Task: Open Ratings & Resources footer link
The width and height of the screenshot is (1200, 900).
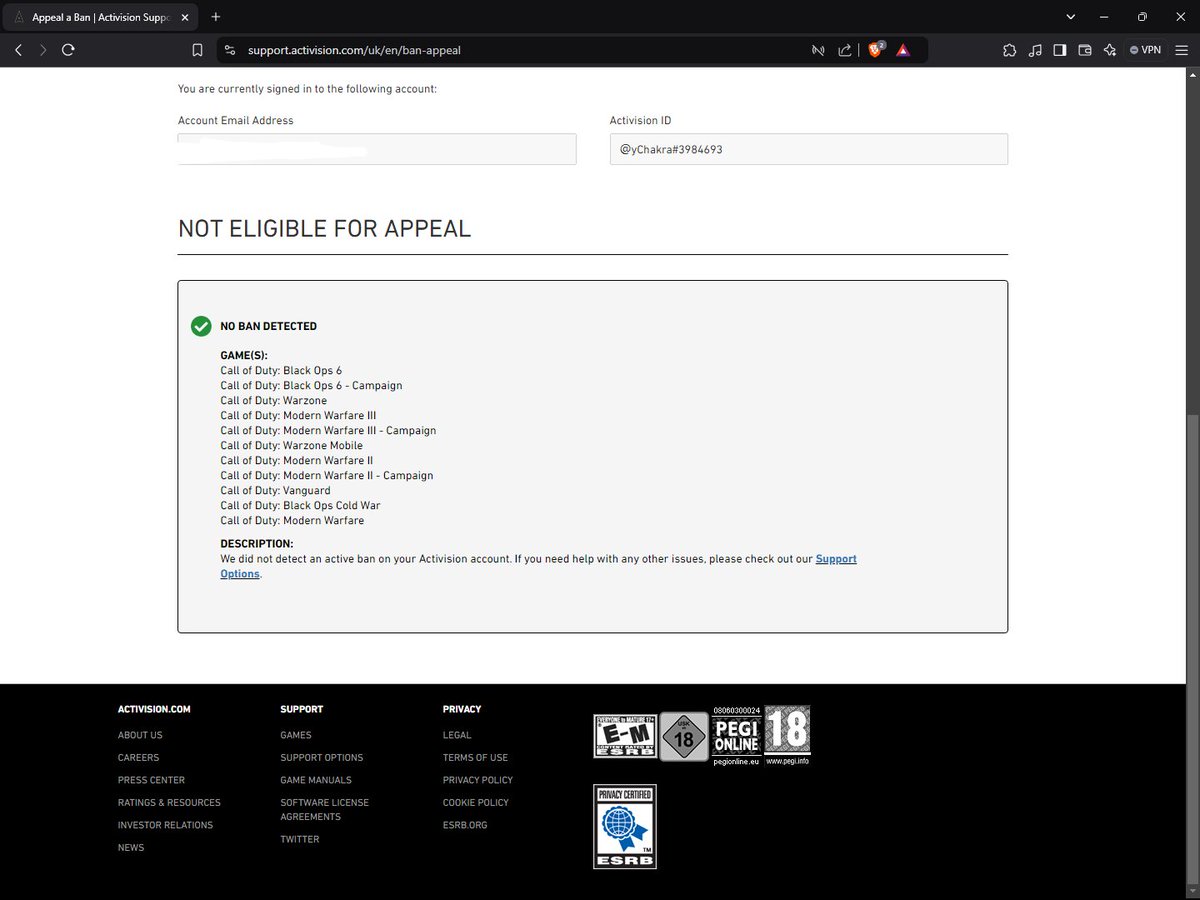Action: pyautogui.click(x=169, y=803)
